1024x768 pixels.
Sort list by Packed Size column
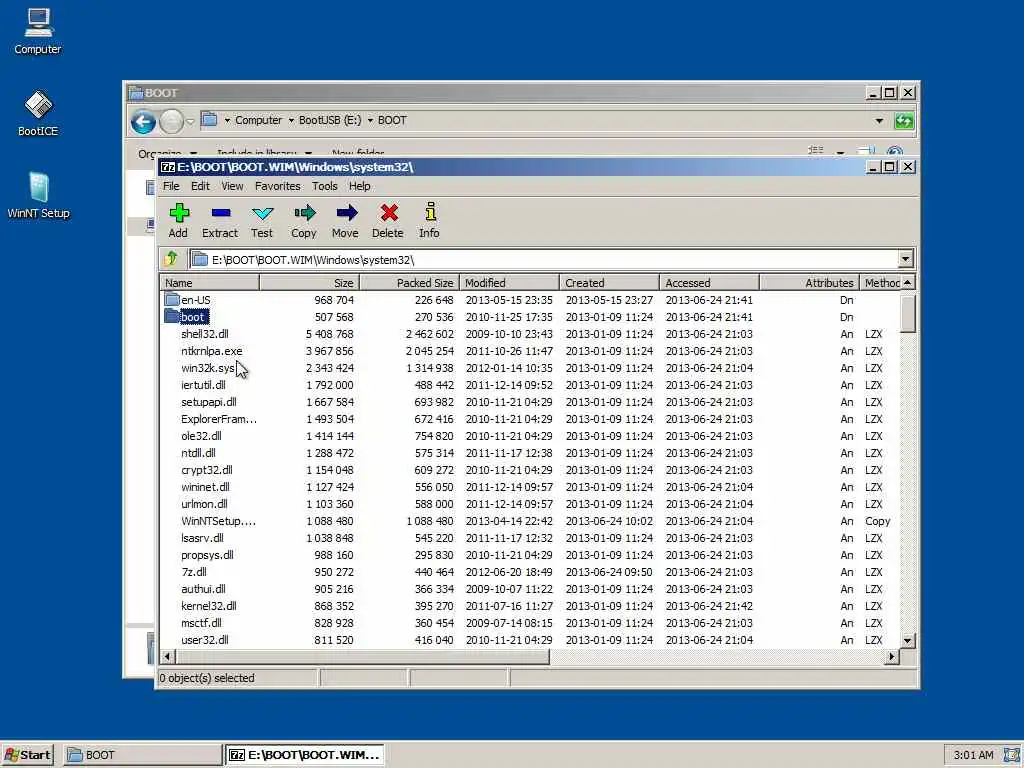(409, 283)
